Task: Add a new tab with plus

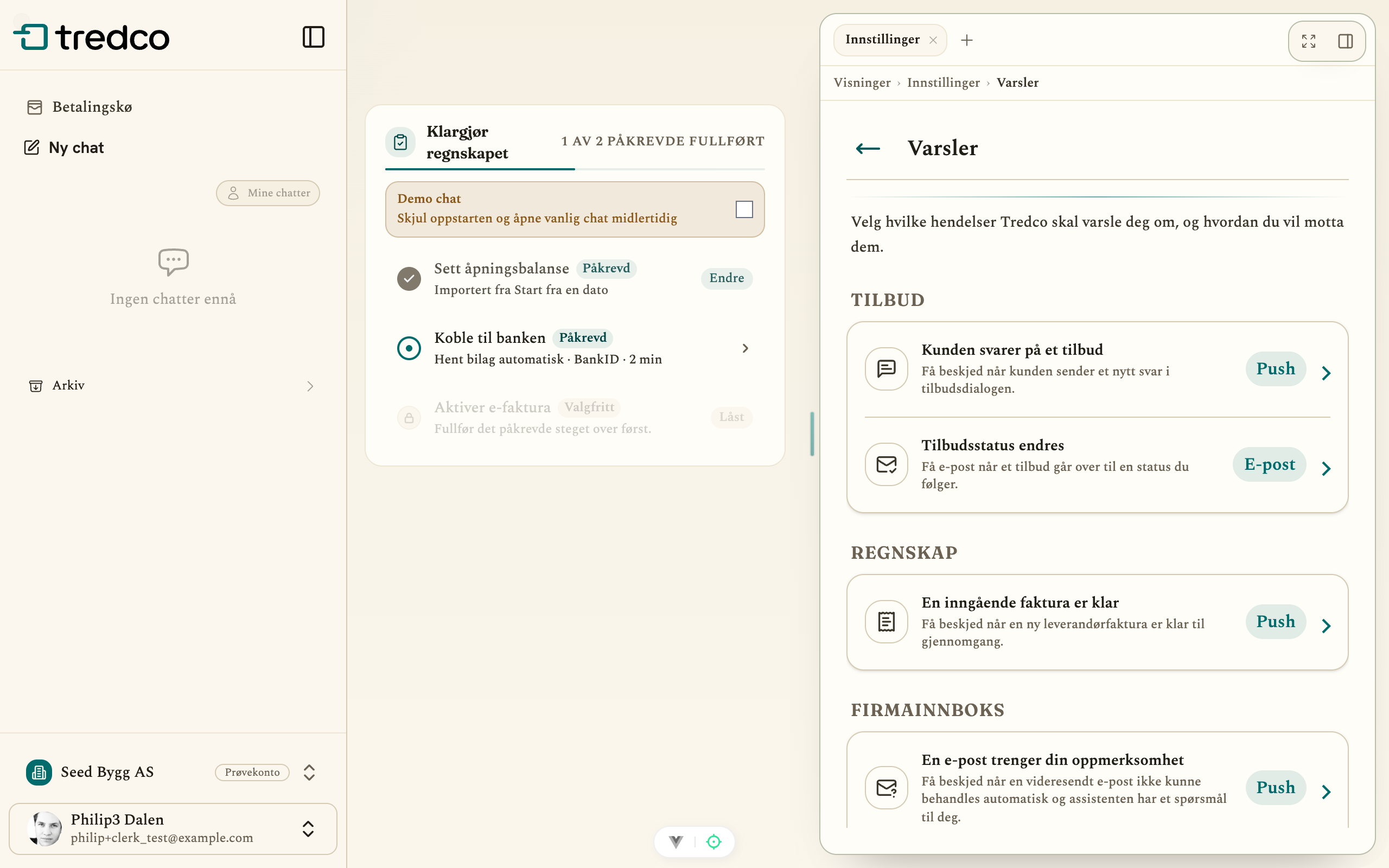Action: [966, 40]
